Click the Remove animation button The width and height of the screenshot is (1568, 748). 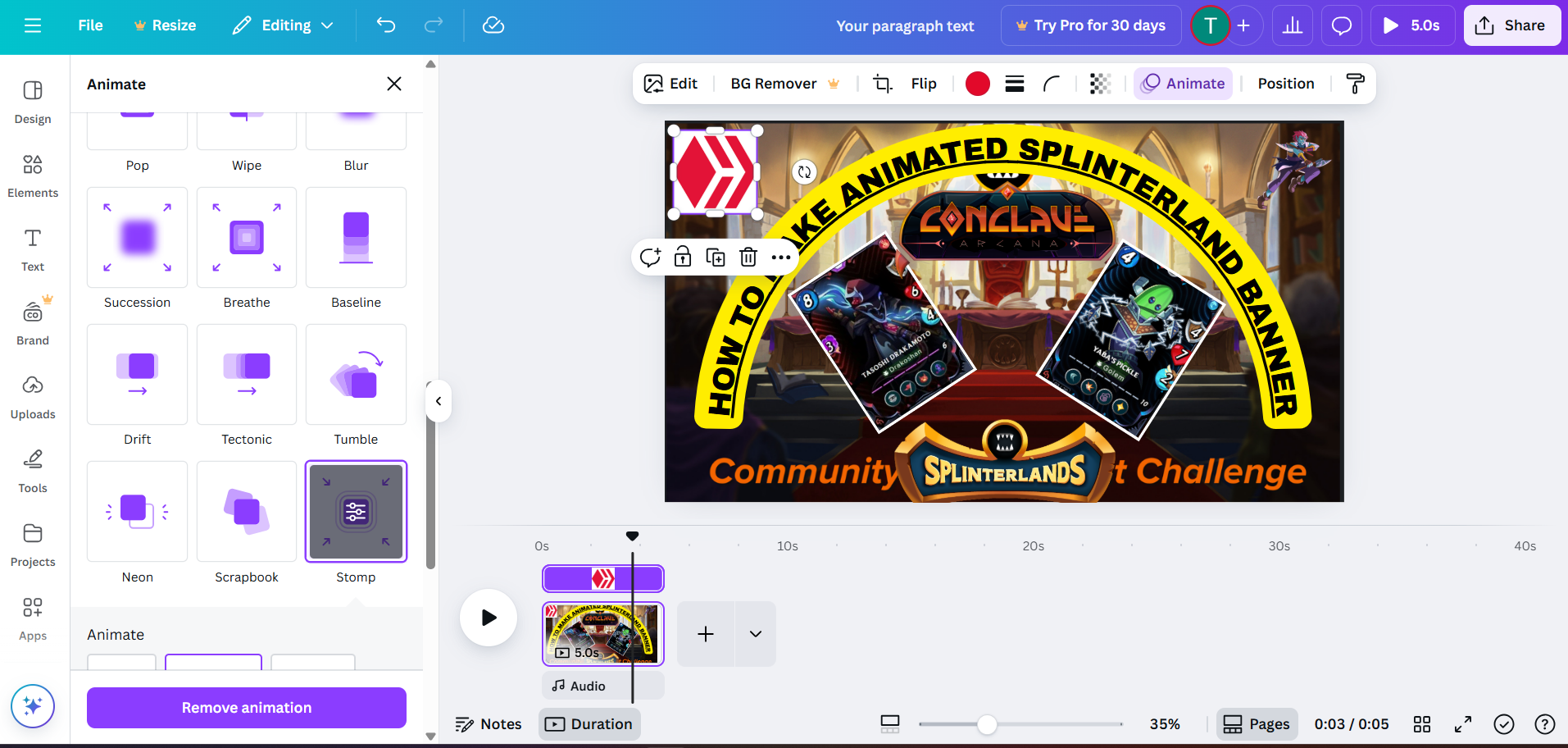coord(247,708)
